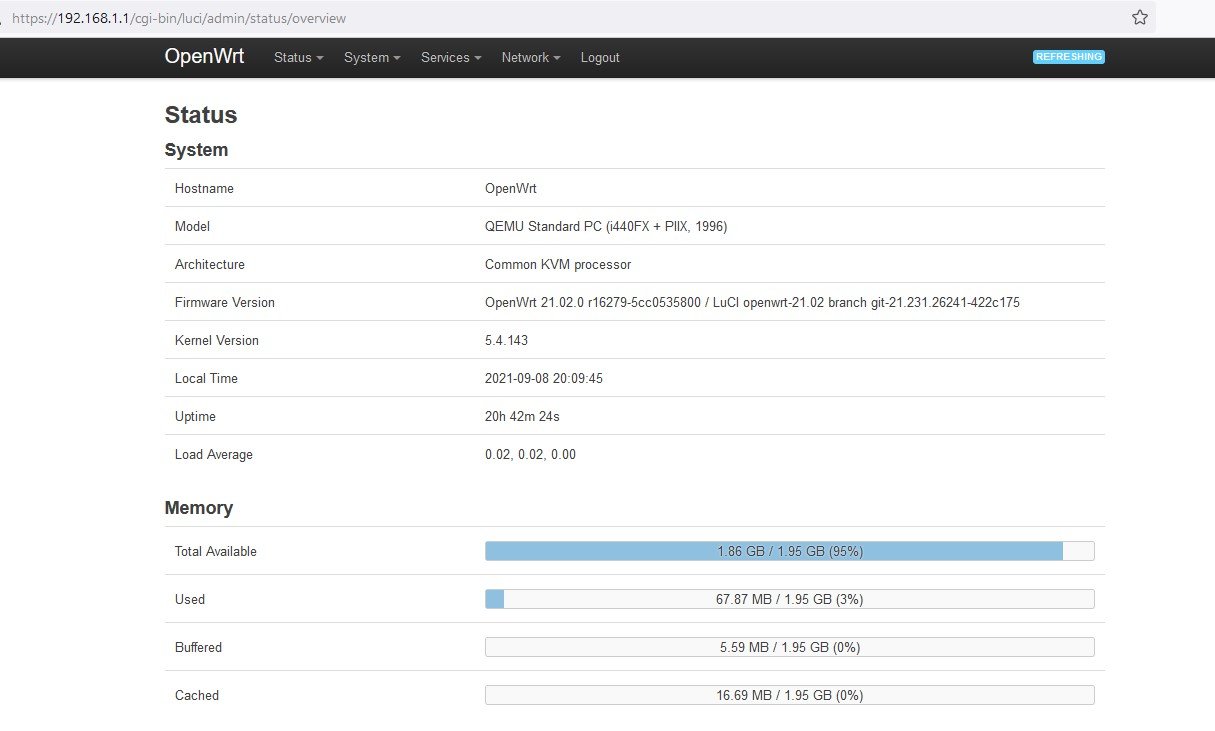Open the Services dropdown

pos(450,58)
